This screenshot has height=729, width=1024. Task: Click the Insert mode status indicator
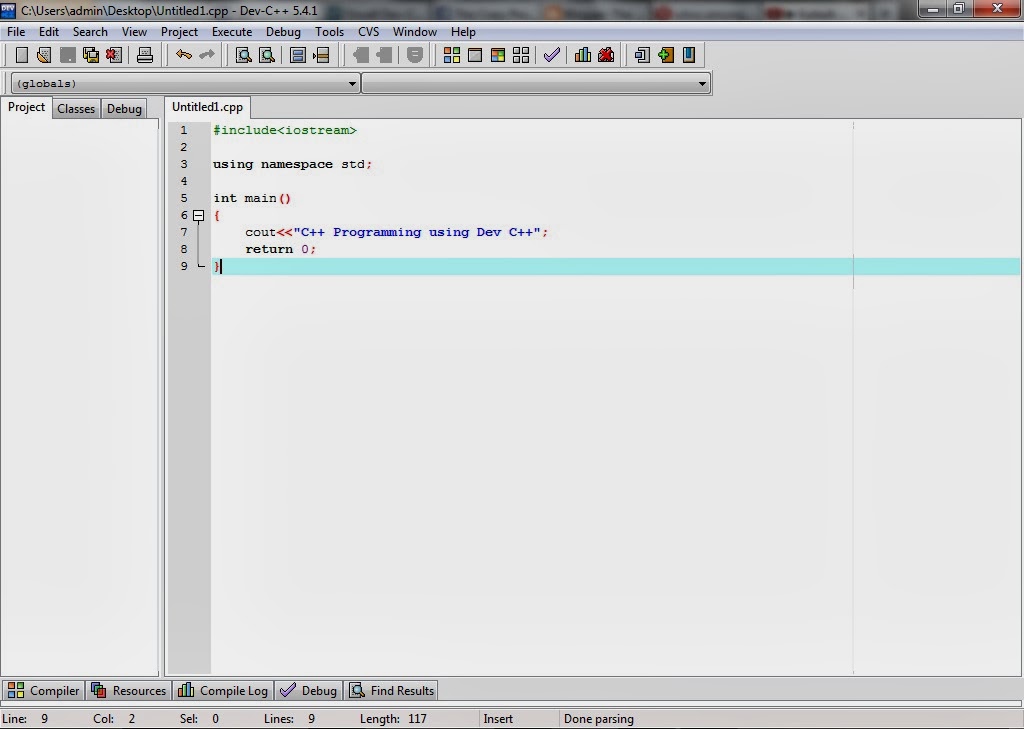tap(498, 719)
